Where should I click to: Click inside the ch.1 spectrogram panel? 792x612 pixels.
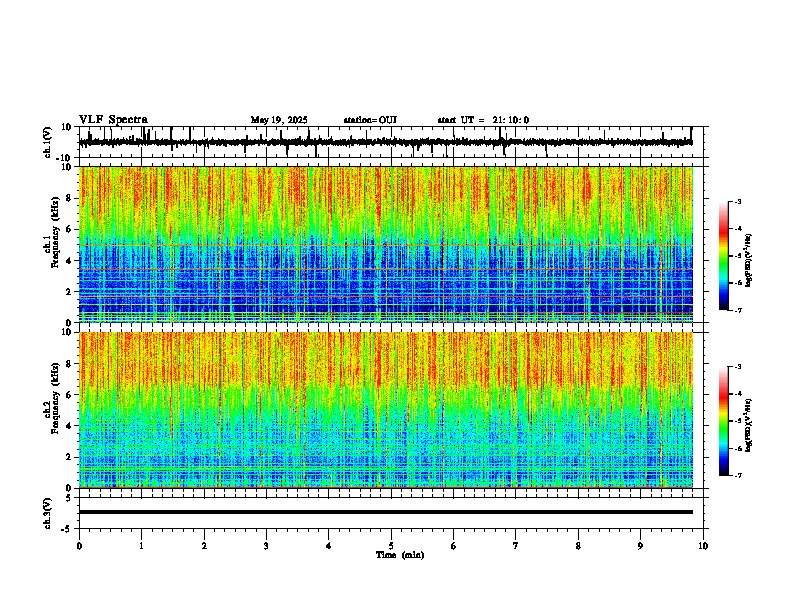point(386,244)
